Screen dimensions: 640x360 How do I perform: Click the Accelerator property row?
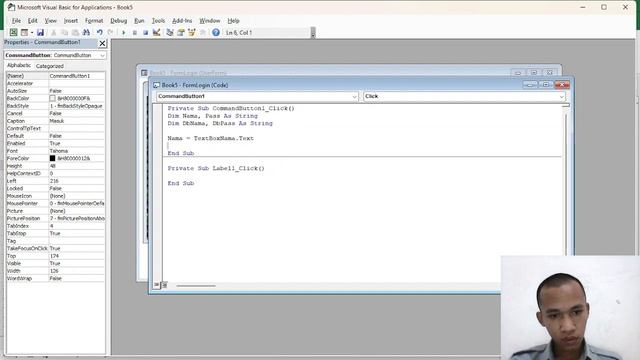55,83
